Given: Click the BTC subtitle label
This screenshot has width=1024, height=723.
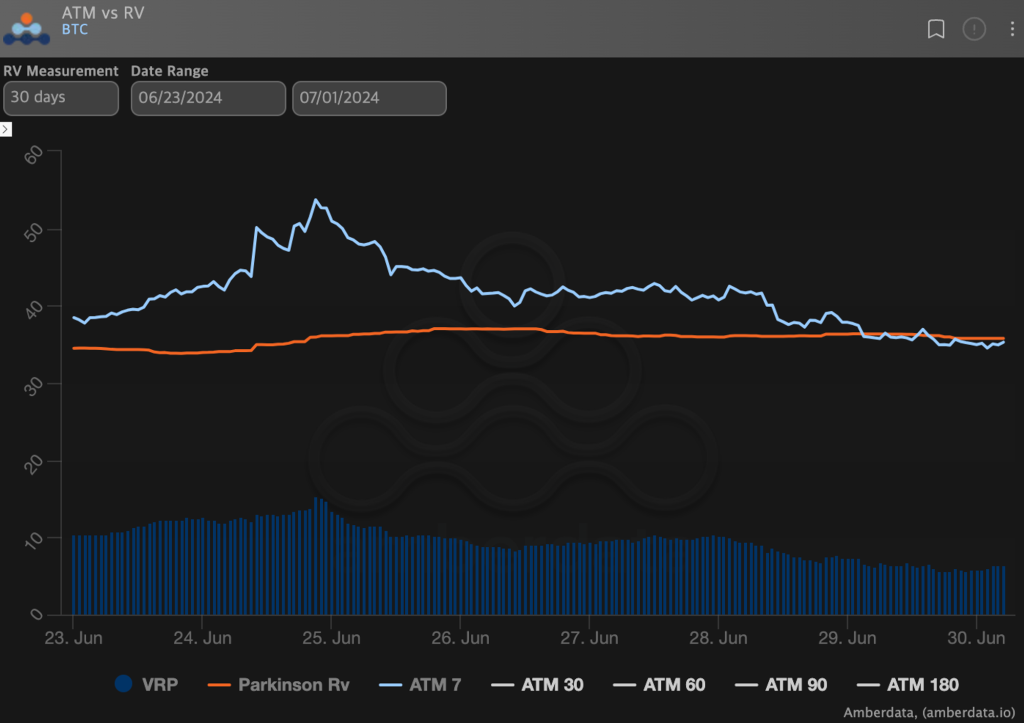Looking at the screenshot, I should (75, 30).
